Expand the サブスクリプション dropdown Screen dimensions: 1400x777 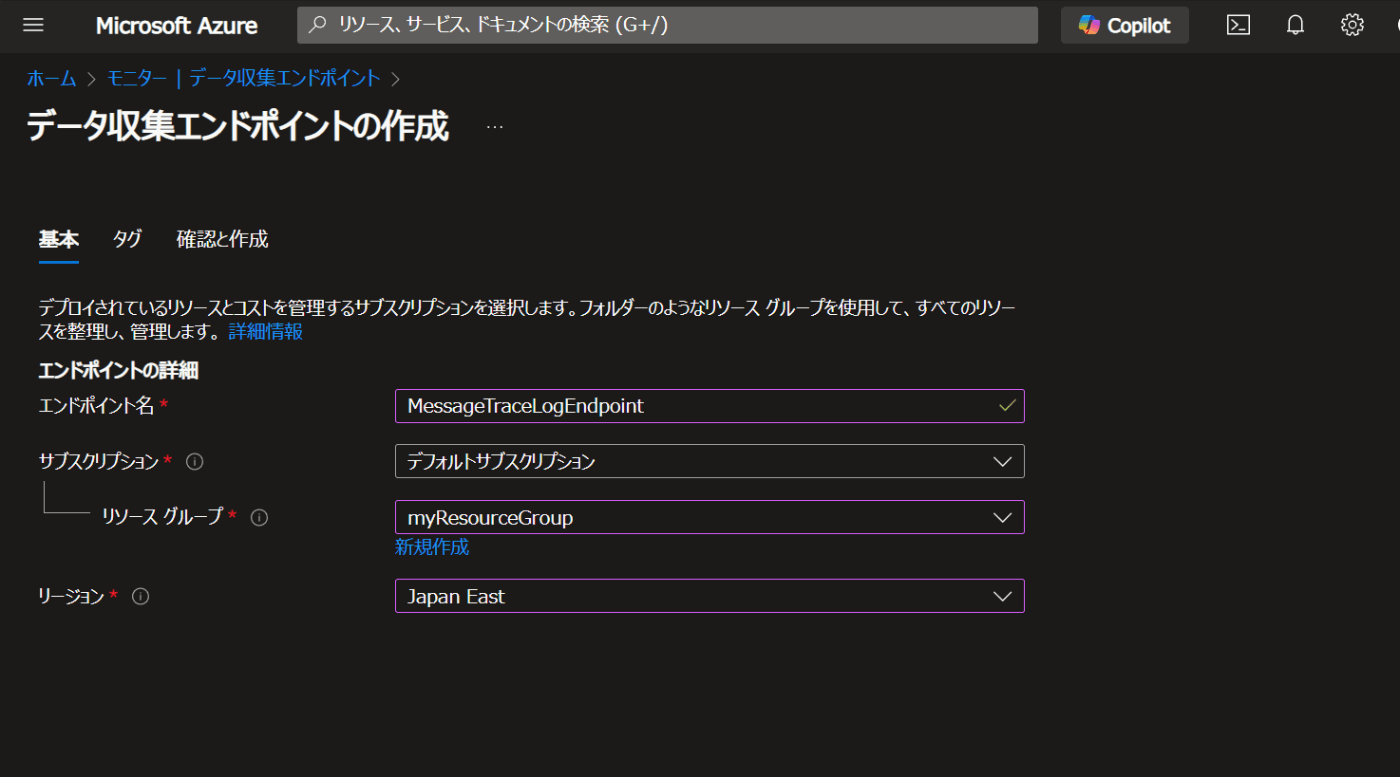(x=710, y=461)
